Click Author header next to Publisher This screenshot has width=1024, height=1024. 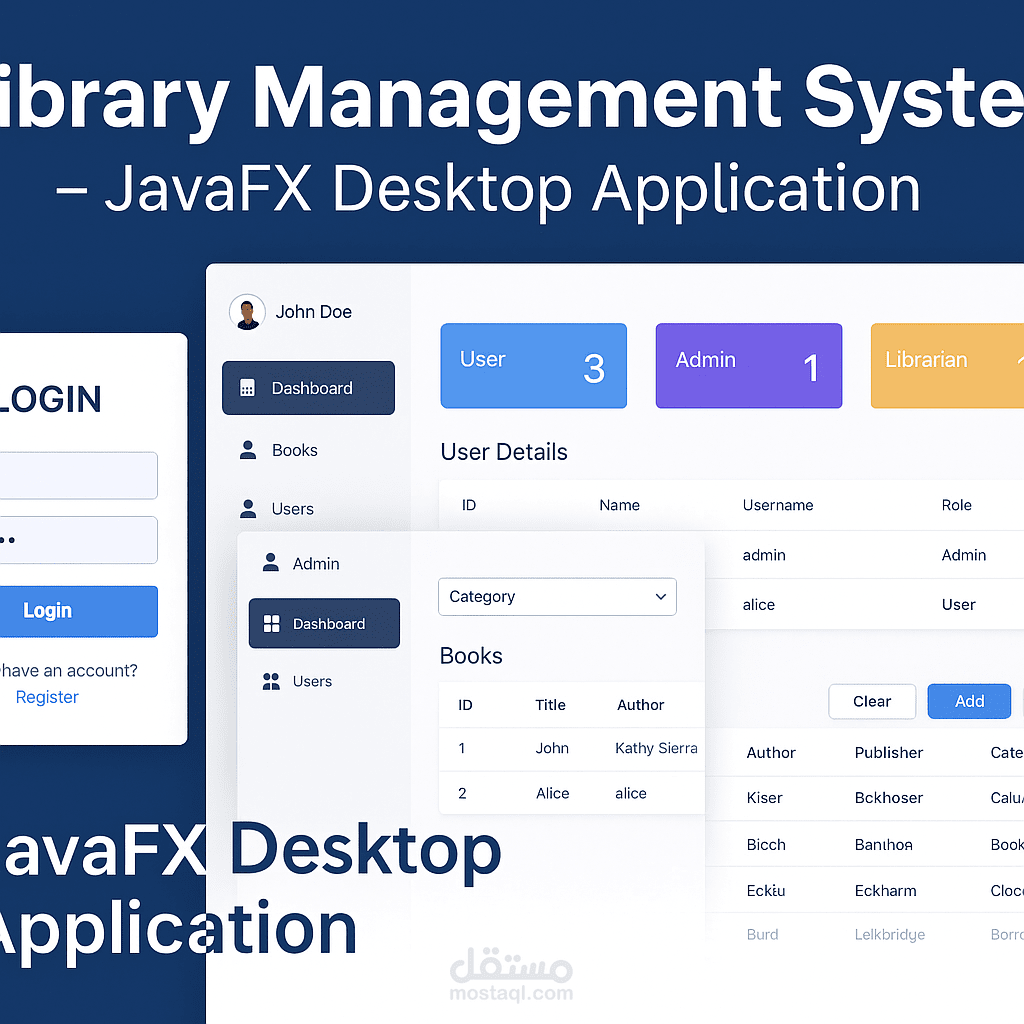coord(771,753)
